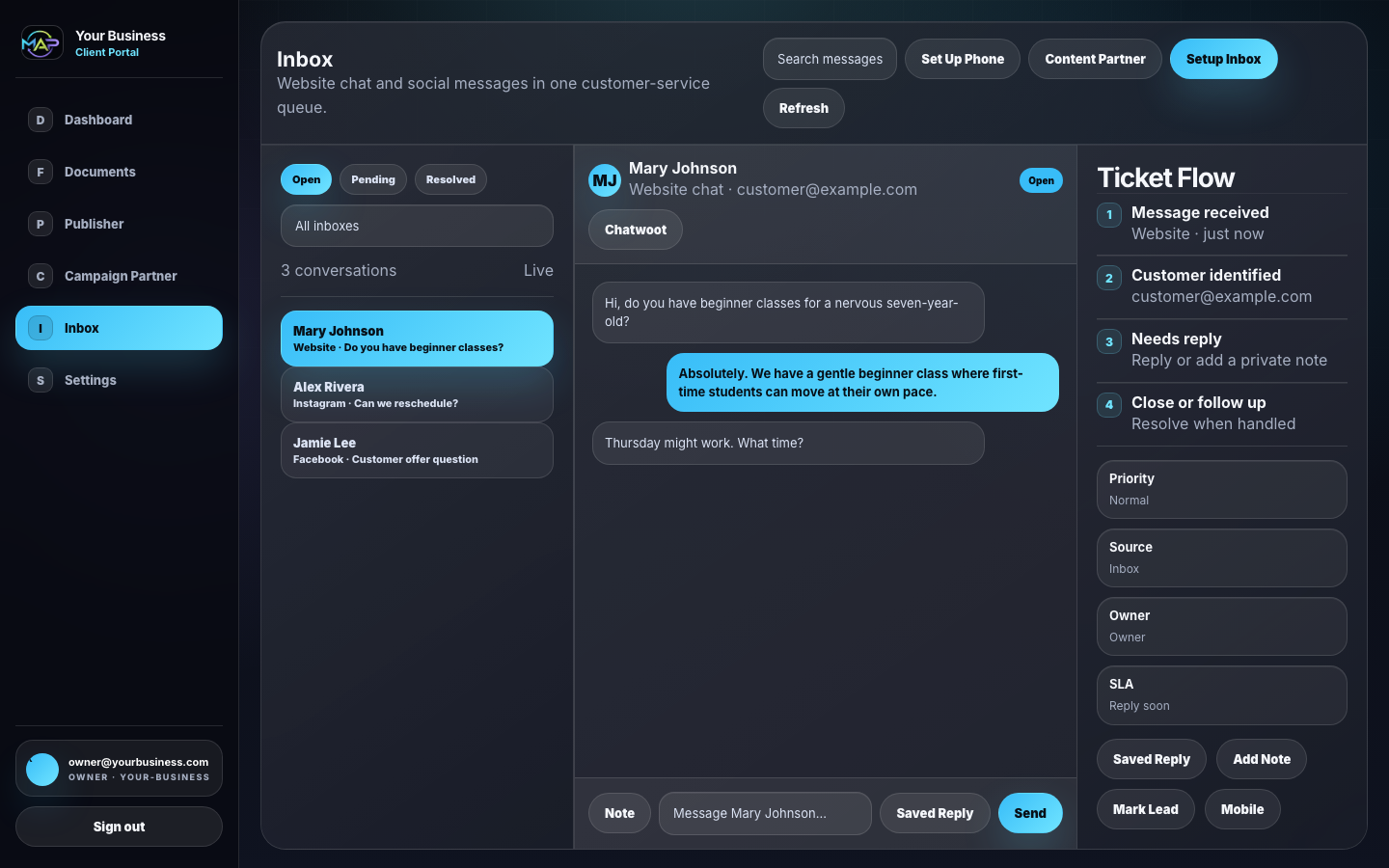Screen dimensions: 1389x868
Task: Click the Documents 'F' sidebar icon
Action: pos(40,172)
